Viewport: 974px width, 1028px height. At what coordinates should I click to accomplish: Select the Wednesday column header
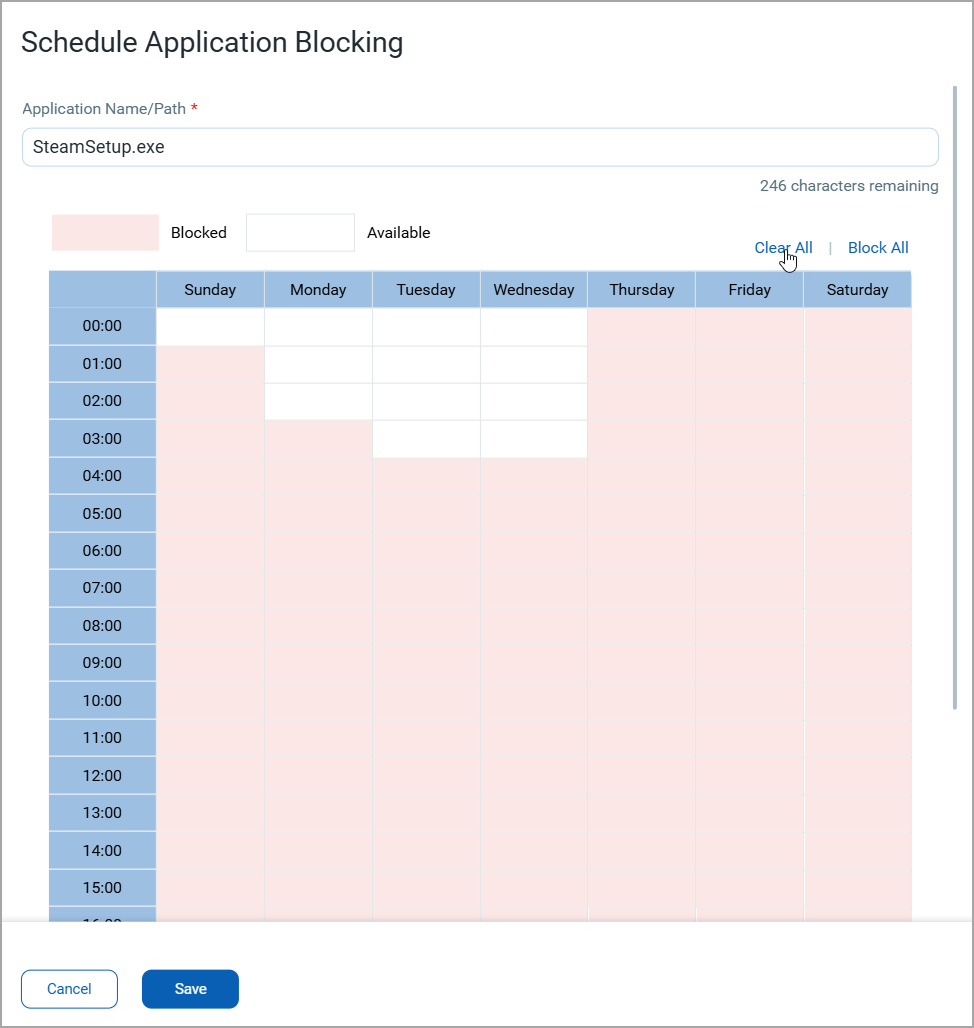(x=534, y=290)
